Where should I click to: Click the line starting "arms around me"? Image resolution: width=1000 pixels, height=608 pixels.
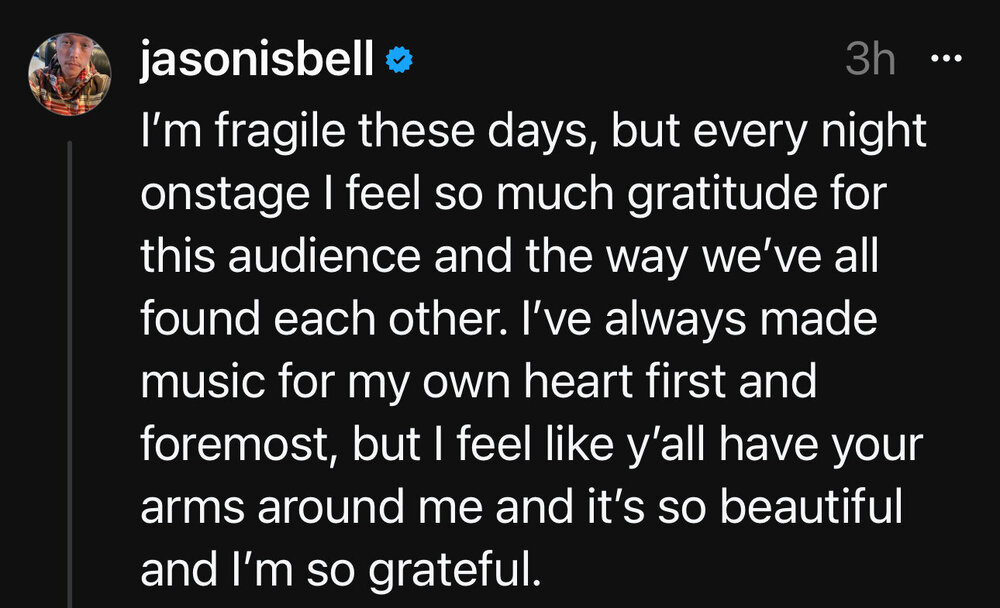coord(522,507)
